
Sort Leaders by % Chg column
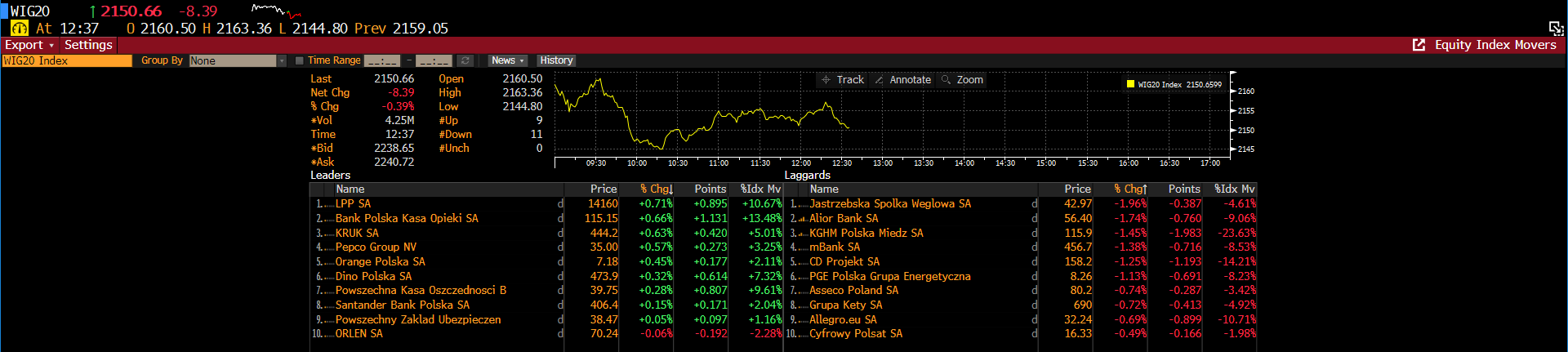656,189
